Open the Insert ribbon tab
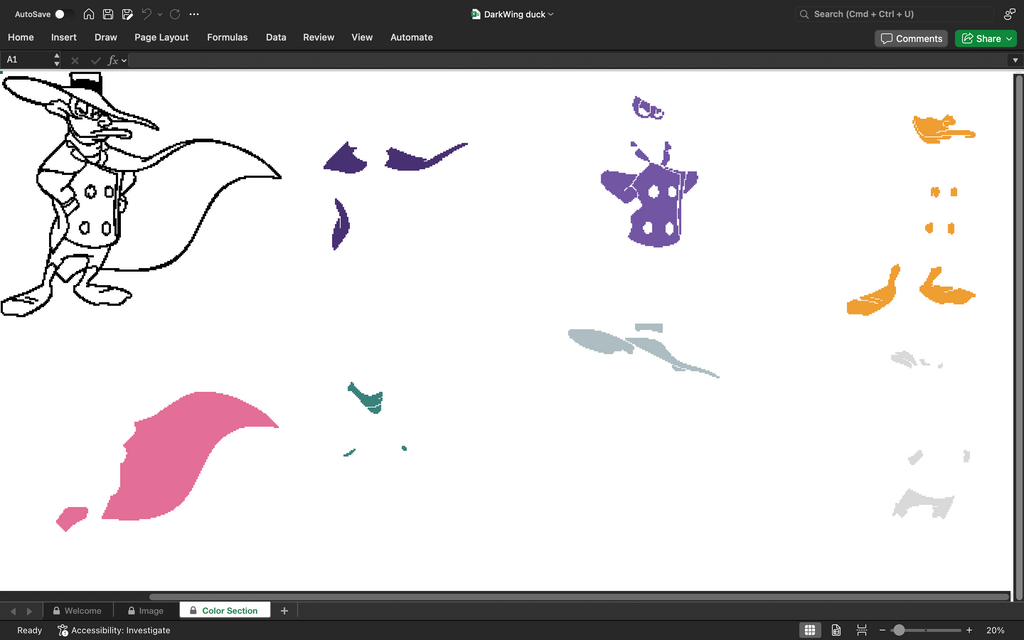1024x640 pixels. (x=64, y=37)
